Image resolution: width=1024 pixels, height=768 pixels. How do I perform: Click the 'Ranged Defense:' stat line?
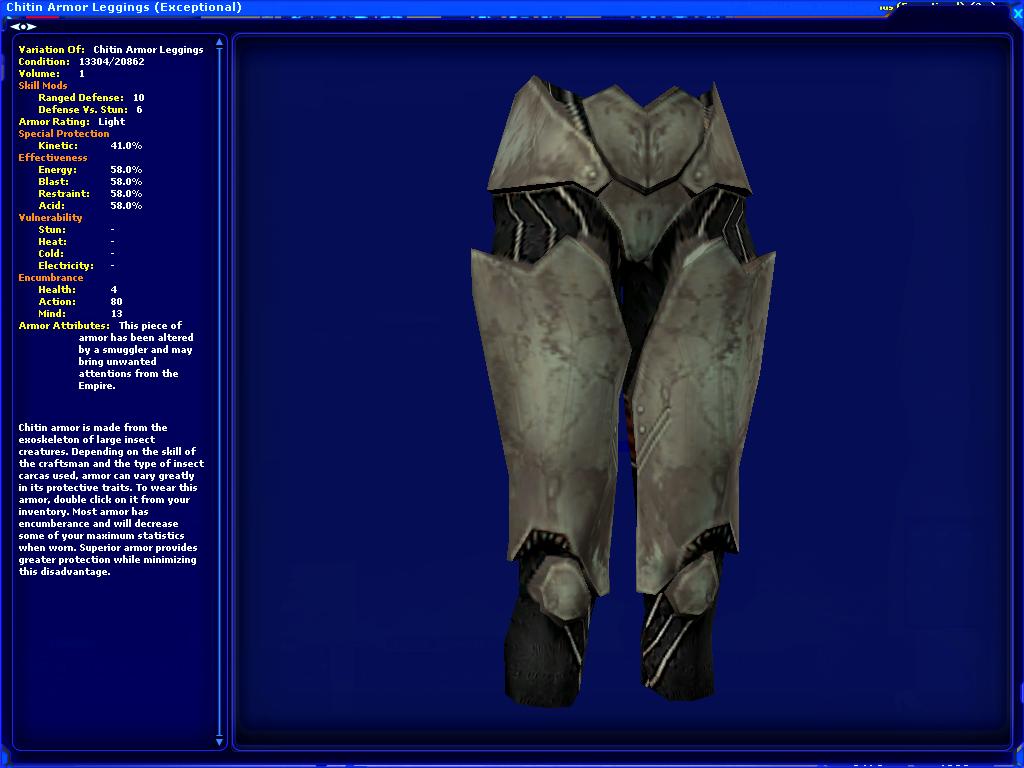(91, 97)
